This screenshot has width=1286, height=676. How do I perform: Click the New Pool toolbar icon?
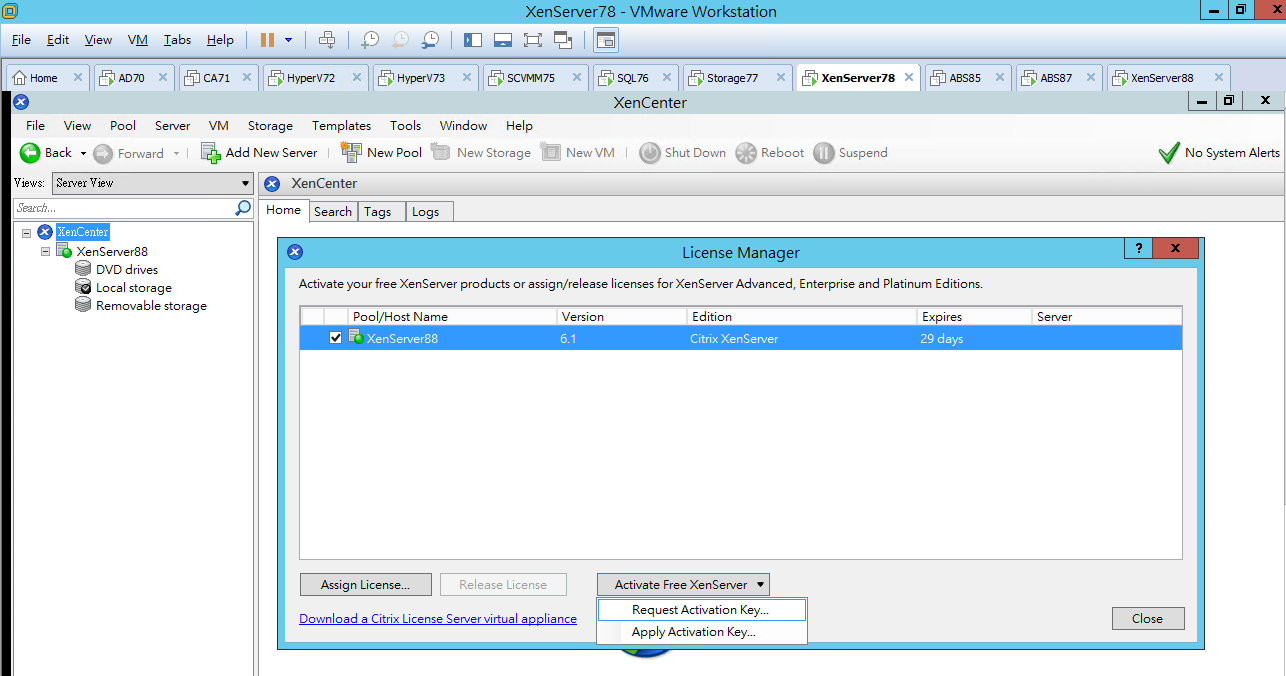point(351,152)
